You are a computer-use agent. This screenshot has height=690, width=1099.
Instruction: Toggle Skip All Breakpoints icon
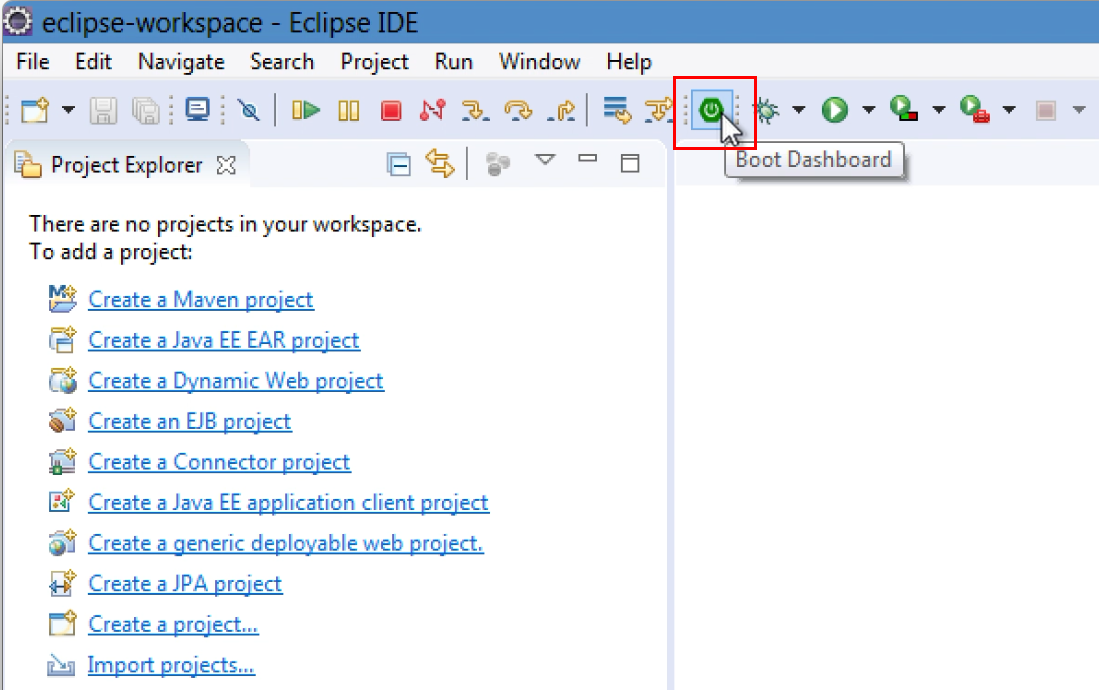[x=248, y=111]
